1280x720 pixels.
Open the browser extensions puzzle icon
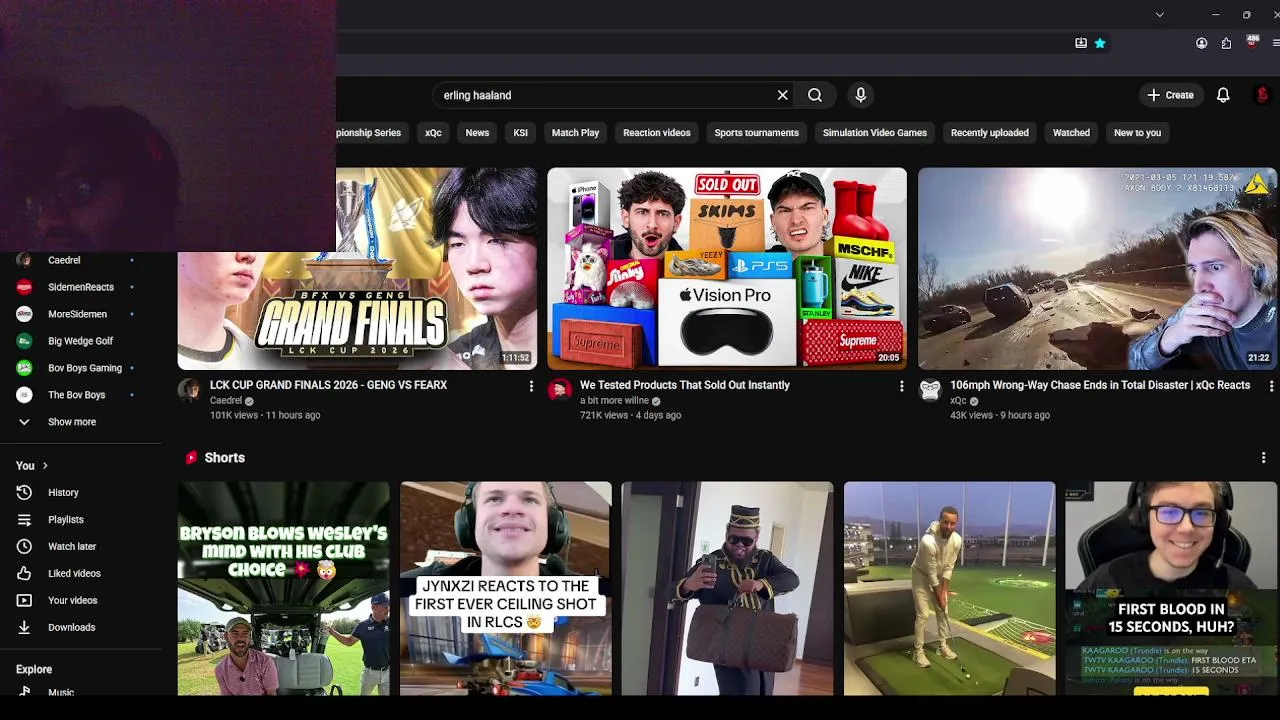[x=1226, y=43]
